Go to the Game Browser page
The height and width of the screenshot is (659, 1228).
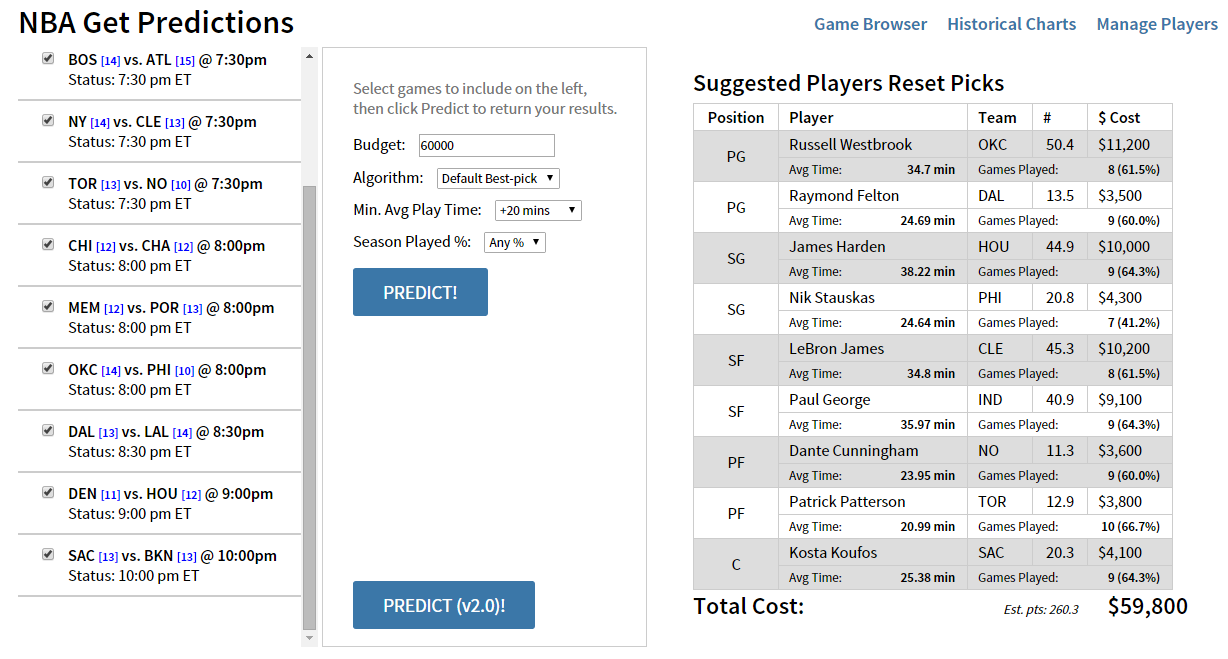click(870, 24)
